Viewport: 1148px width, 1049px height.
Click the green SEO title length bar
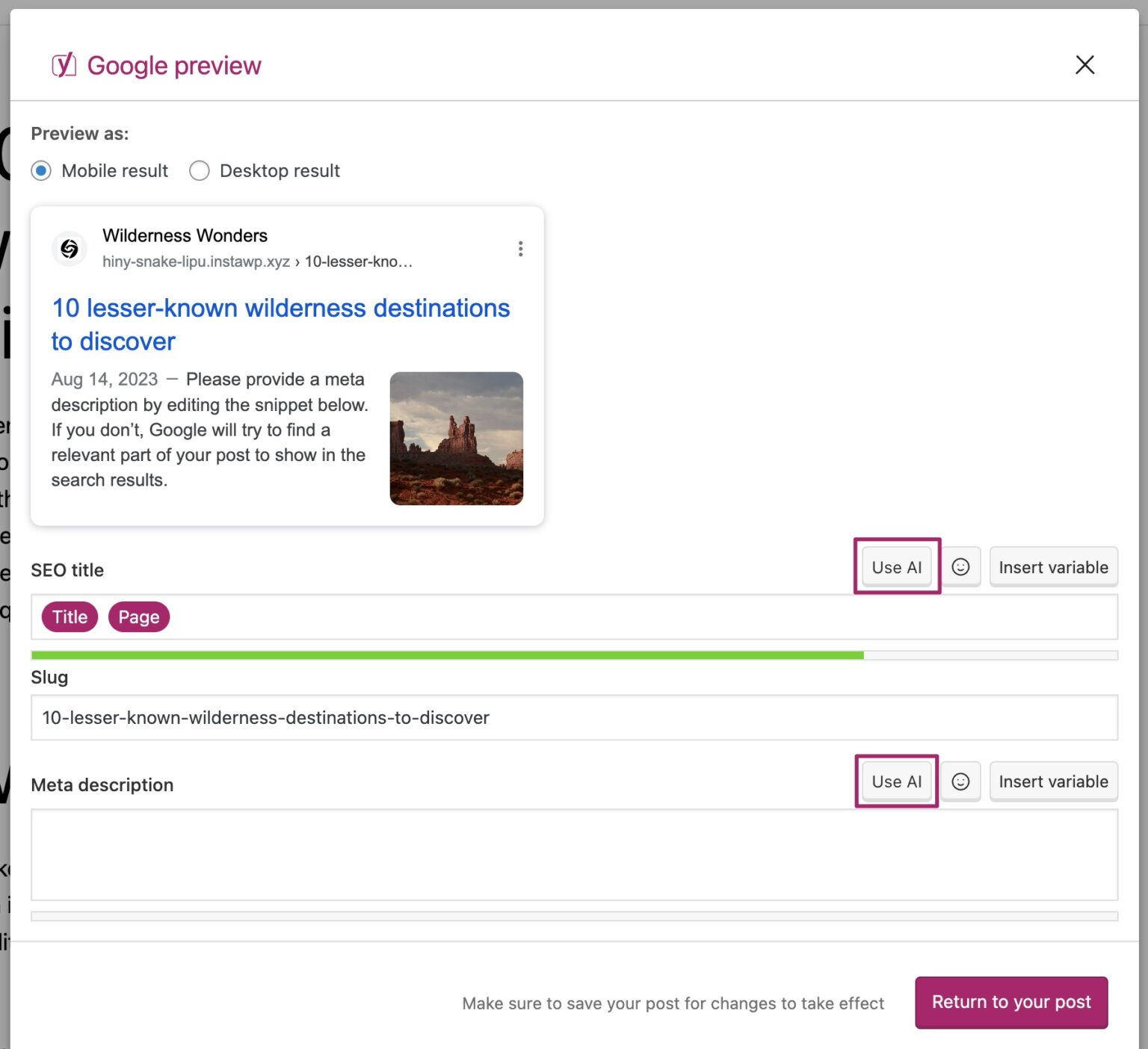point(447,654)
